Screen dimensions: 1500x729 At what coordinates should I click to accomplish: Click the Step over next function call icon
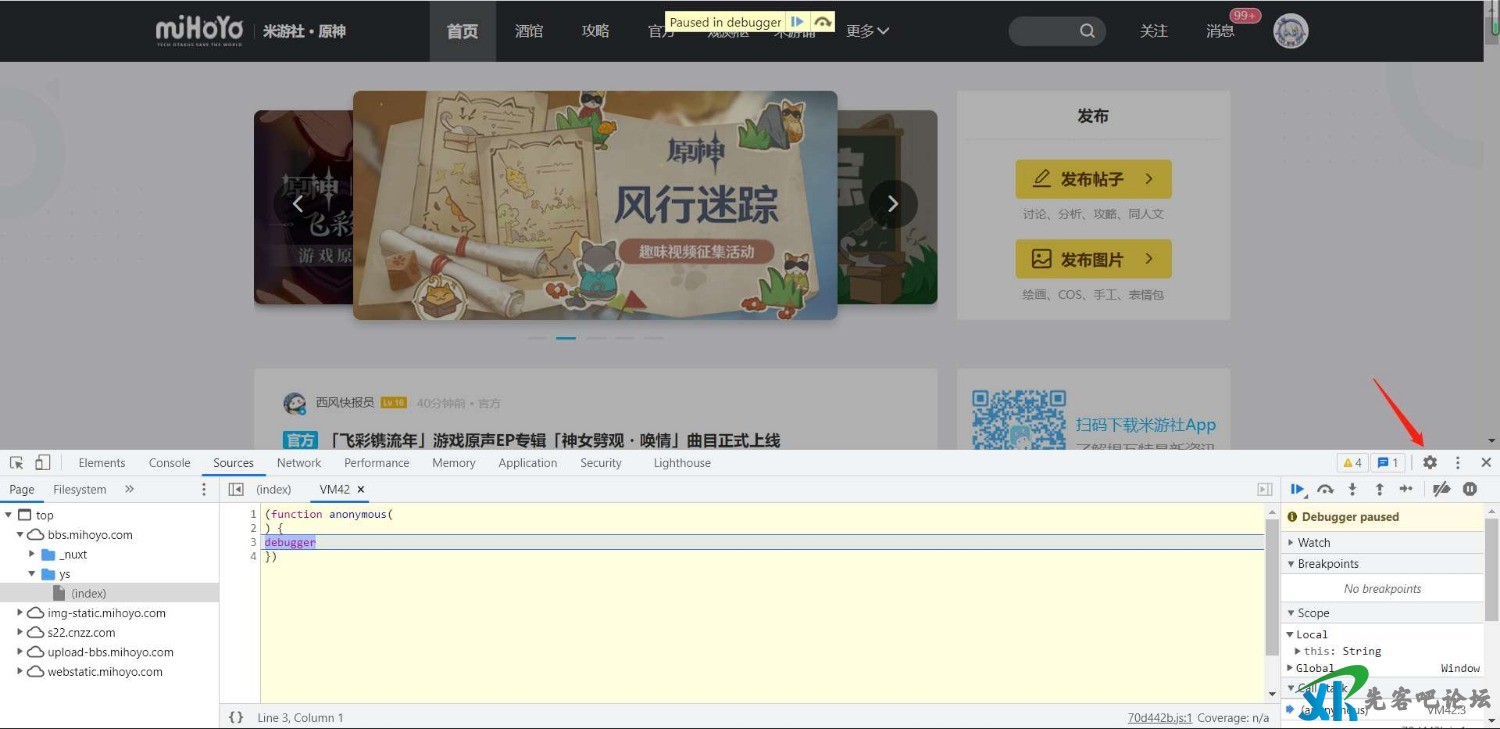(x=1326, y=489)
